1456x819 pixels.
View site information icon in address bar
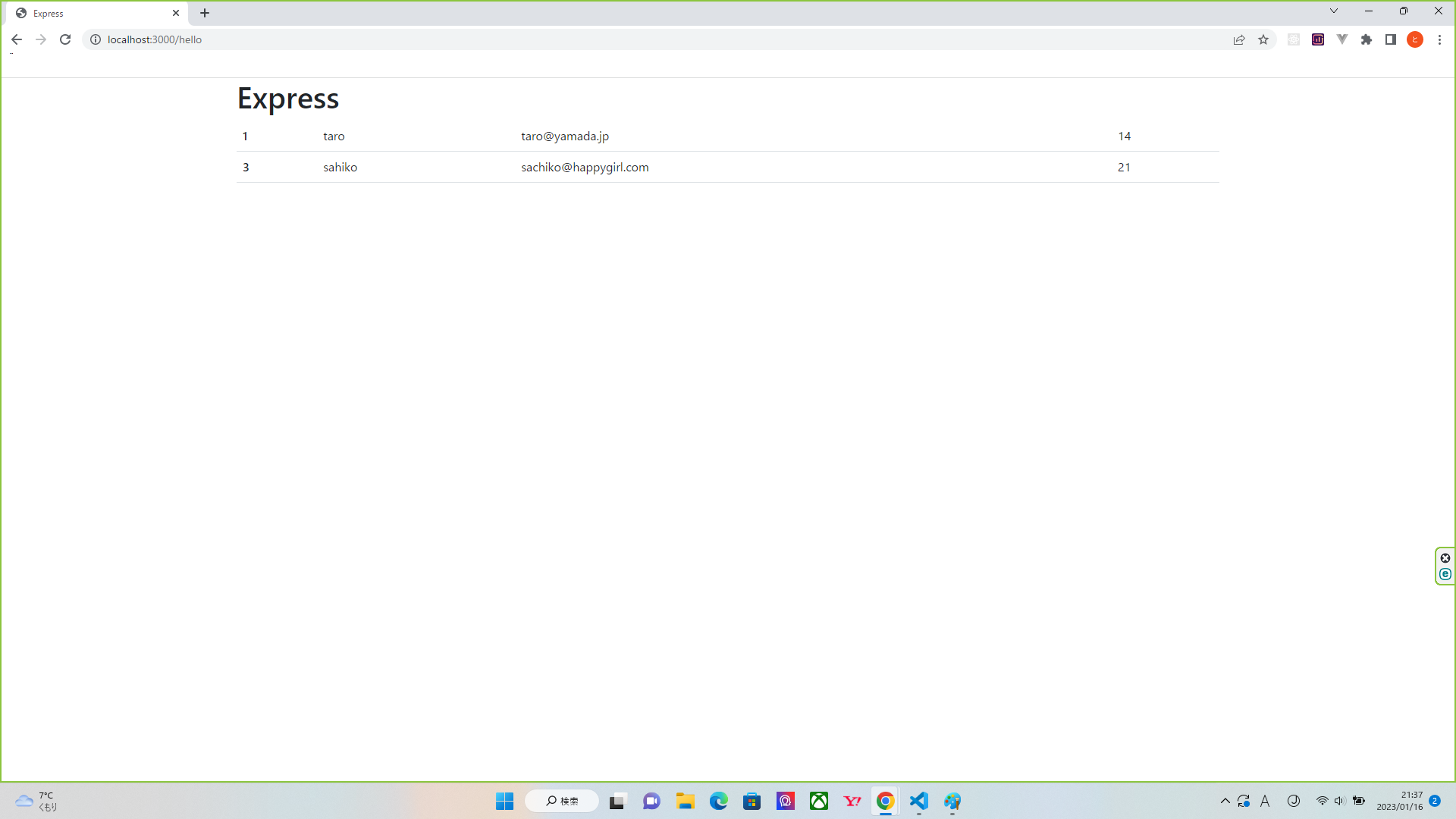pyautogui.click(x=96, y=39)
